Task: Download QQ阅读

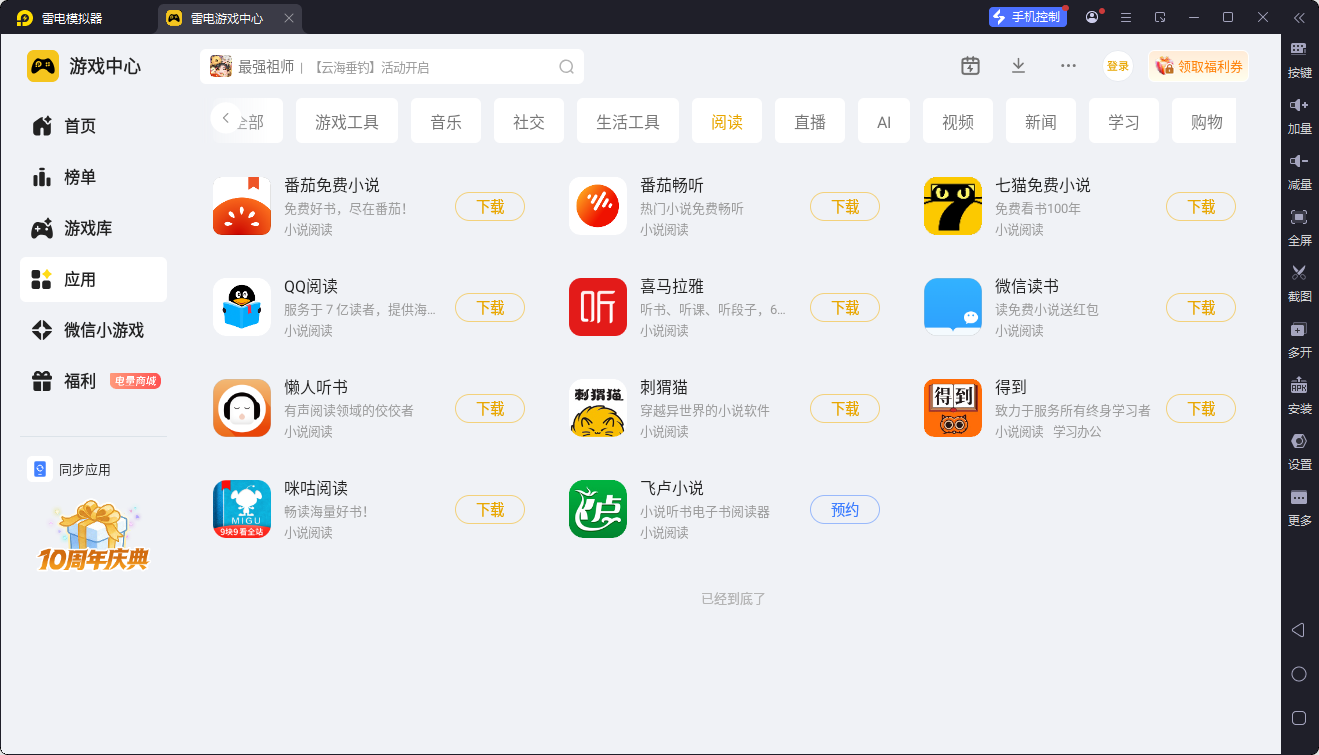Action: pyautogui.click(x=490, y=308)
